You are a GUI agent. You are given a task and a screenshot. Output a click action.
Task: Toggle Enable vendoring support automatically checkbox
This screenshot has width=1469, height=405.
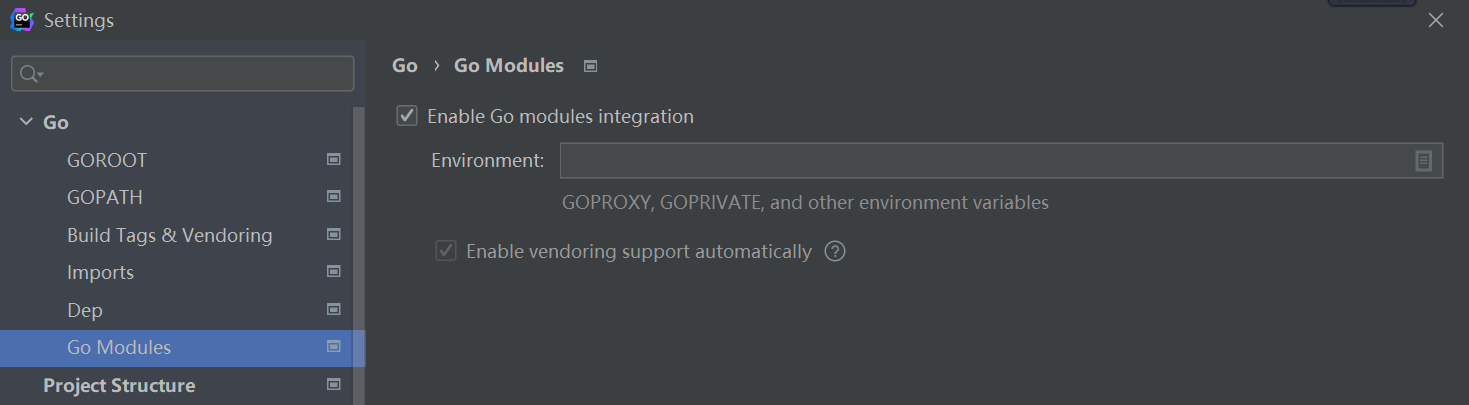point(446,251)
